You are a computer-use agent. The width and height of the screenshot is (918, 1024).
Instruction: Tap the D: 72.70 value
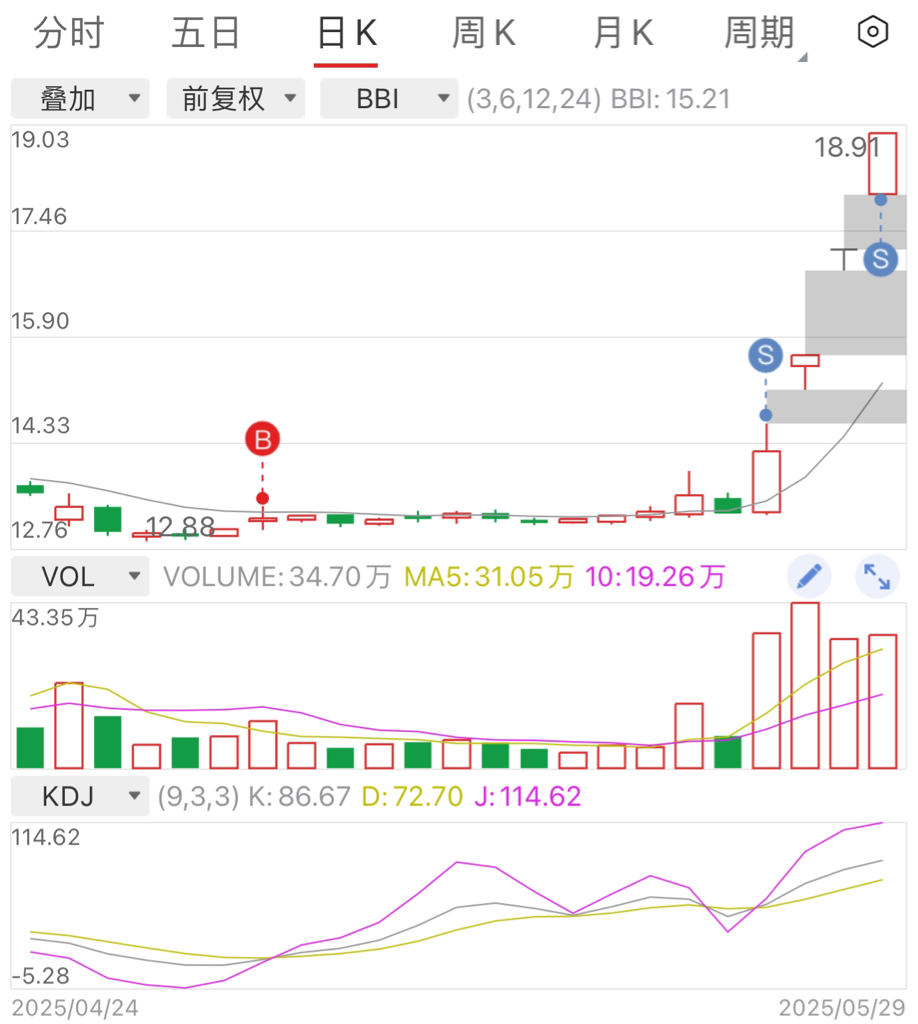point(412,797)
